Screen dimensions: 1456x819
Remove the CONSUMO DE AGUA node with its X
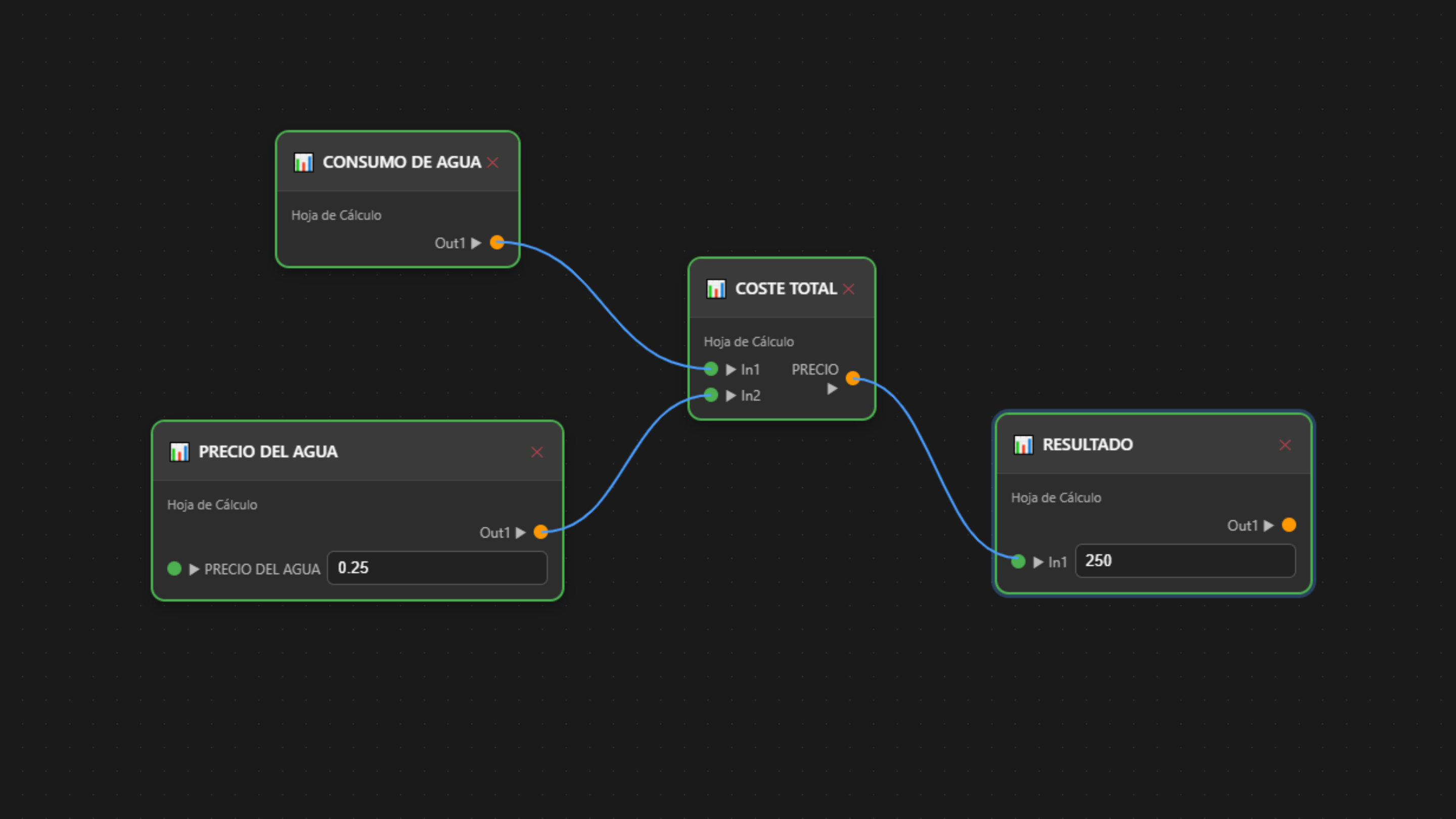493,163
